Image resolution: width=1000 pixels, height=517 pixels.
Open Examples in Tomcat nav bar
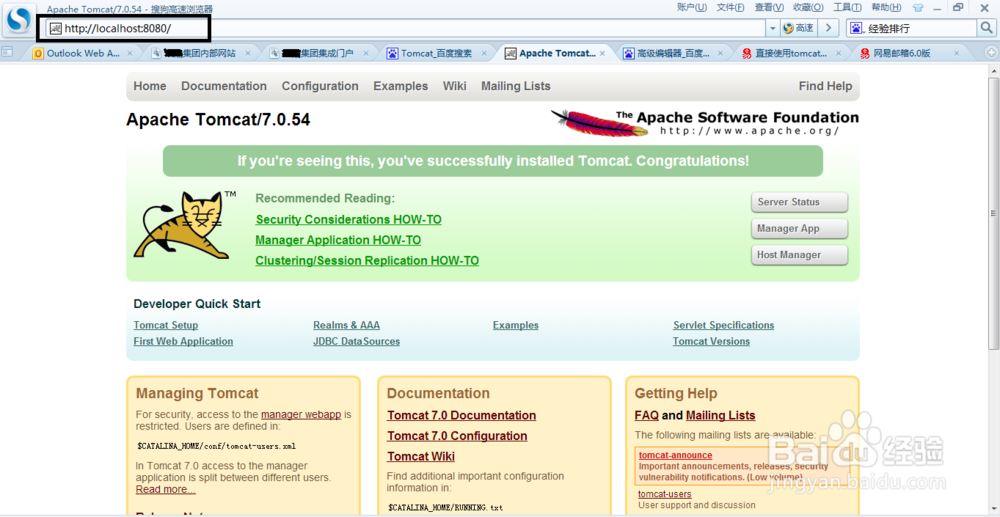(401, 86)
